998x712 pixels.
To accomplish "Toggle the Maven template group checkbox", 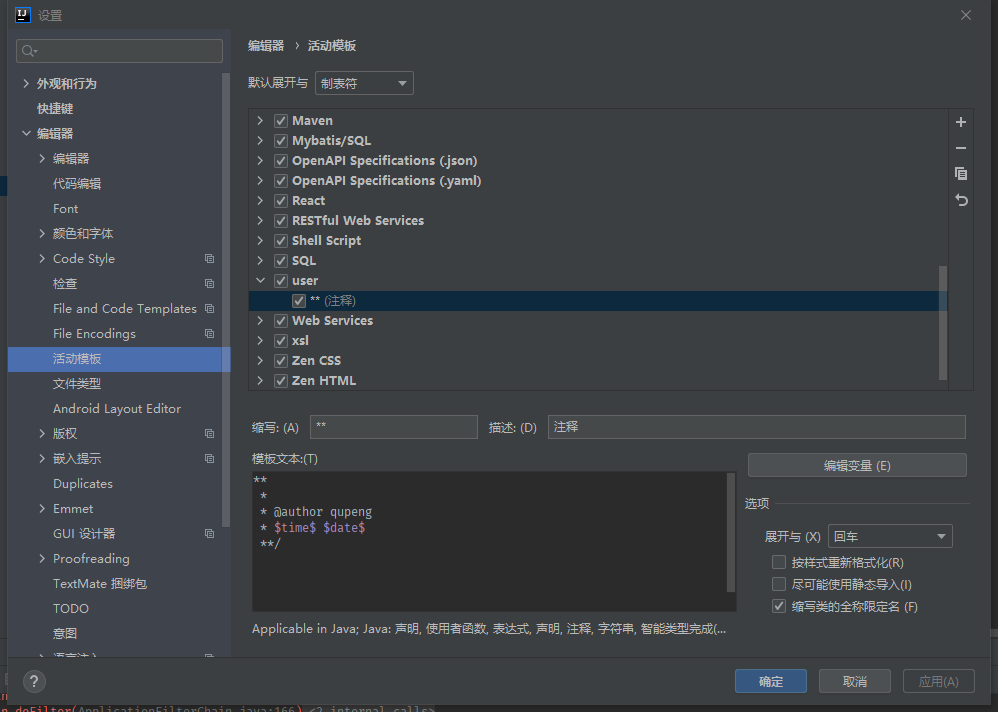I will 281,121.
